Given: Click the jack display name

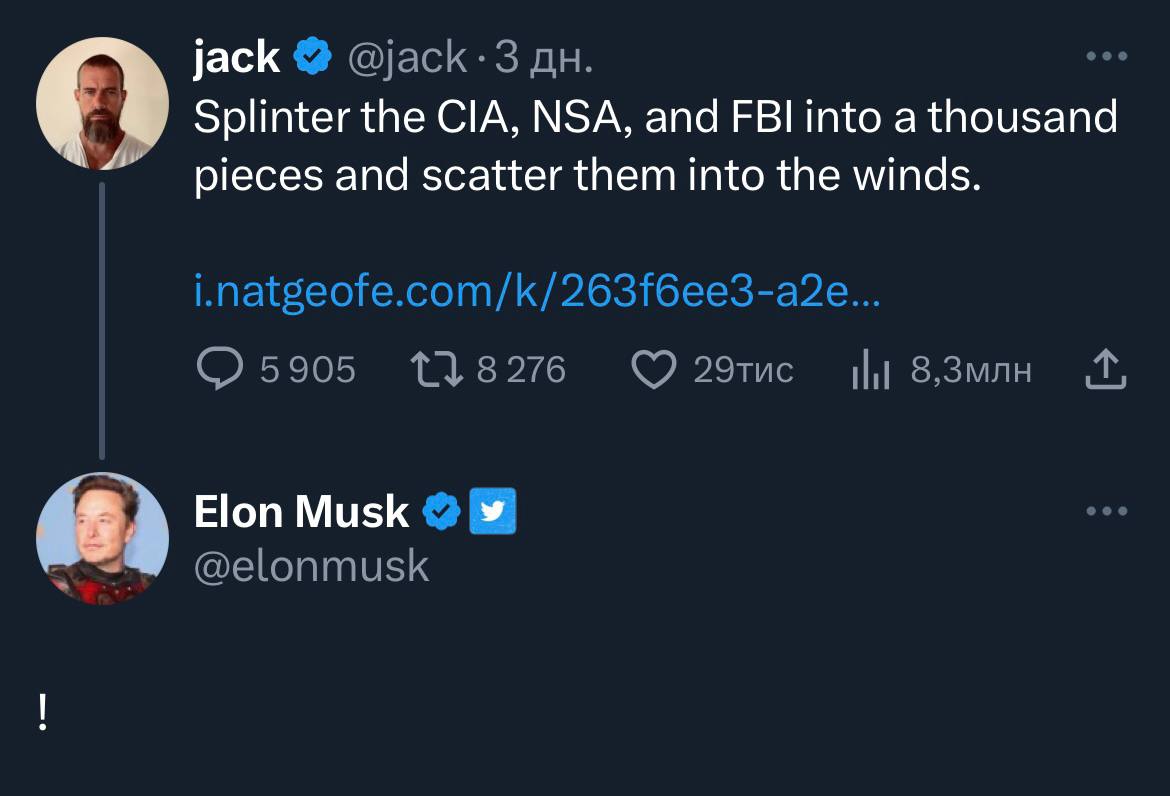Looking at the screenshot, I should pyautogui.click(x=236, y=57).
